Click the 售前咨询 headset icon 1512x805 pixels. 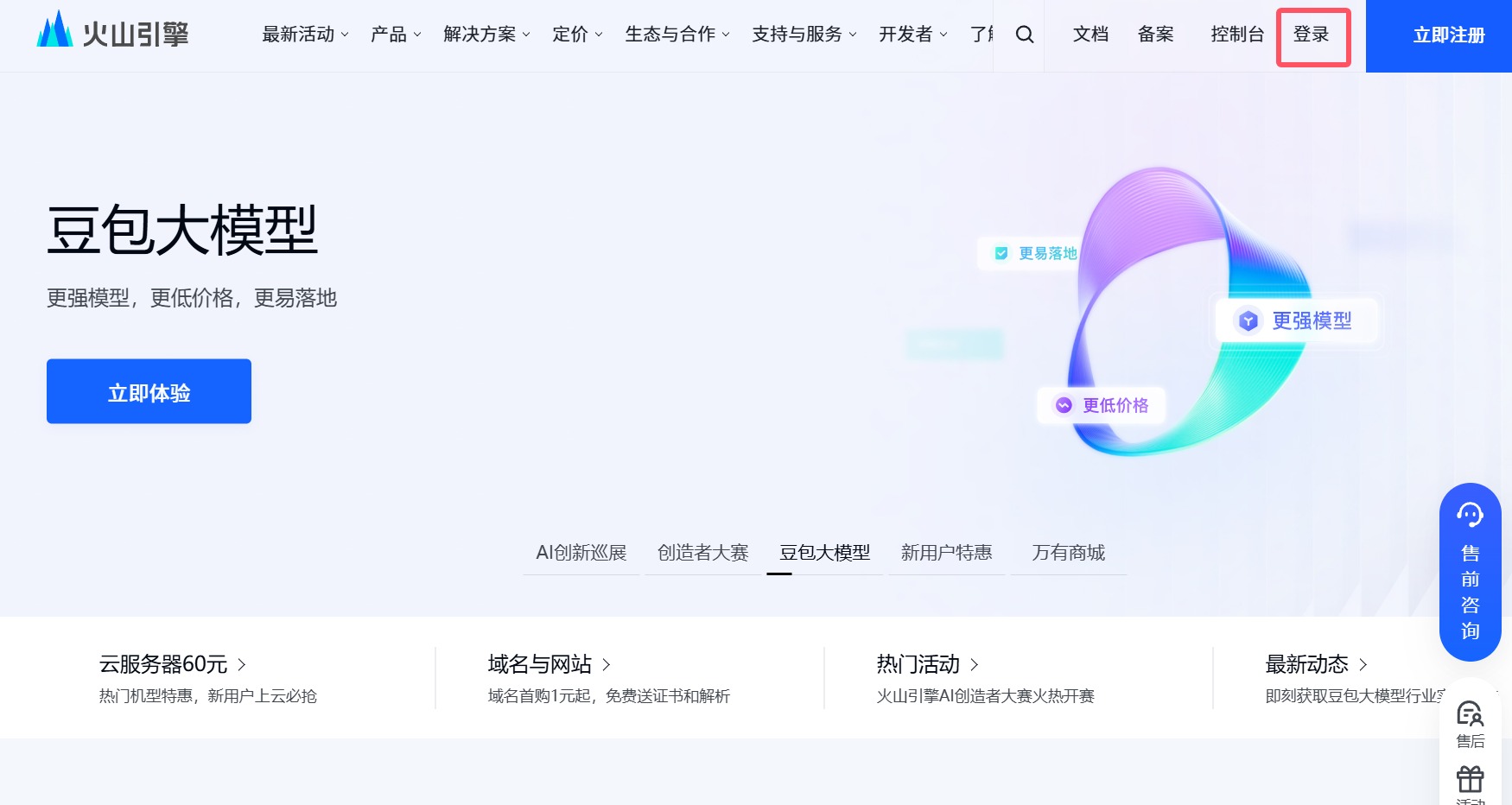click(x=1470, y=516)
